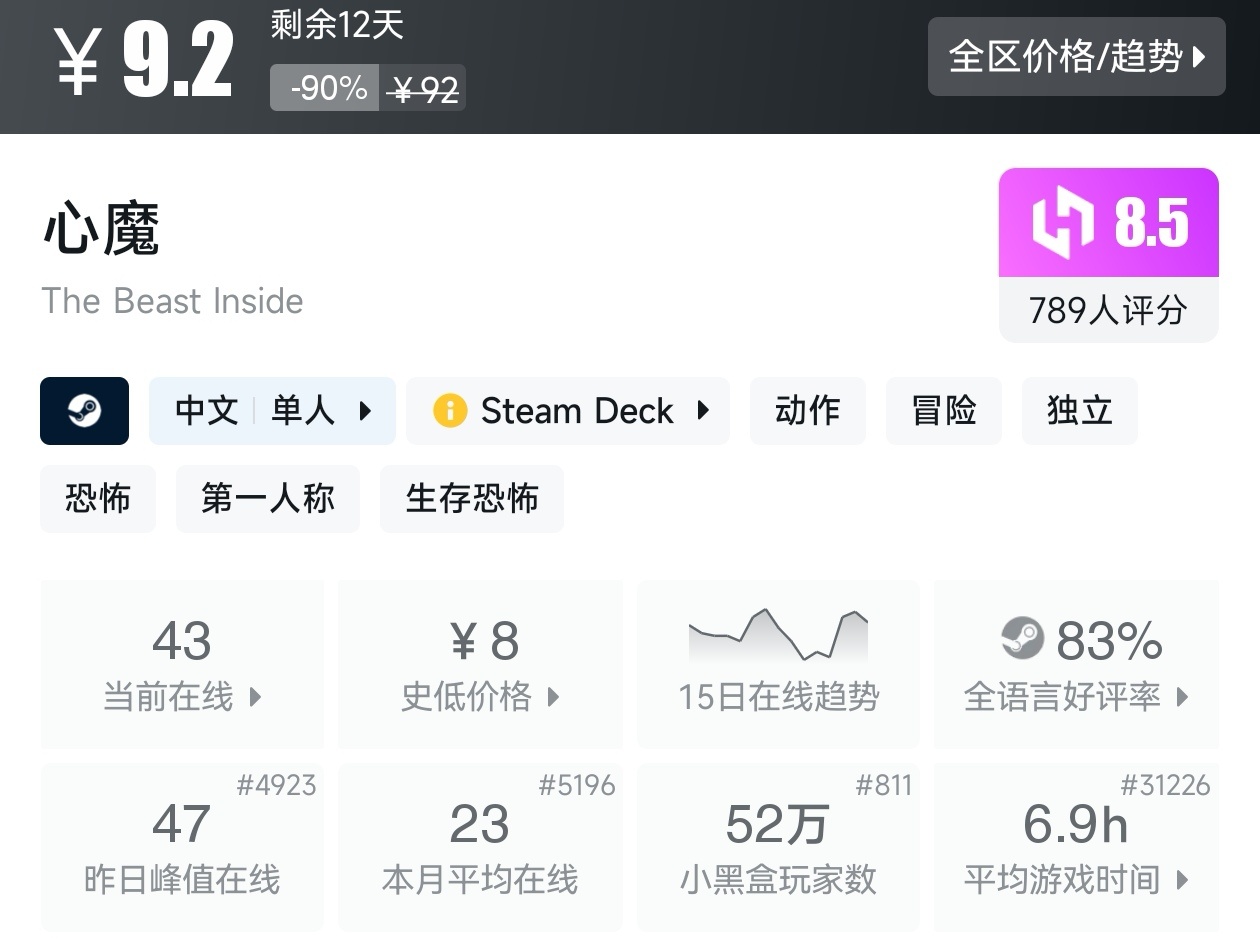Viewport: 1260px width, 943px height.
Task: Open 全区价格/趋势 regional price trends
Action: point(1076,57)
